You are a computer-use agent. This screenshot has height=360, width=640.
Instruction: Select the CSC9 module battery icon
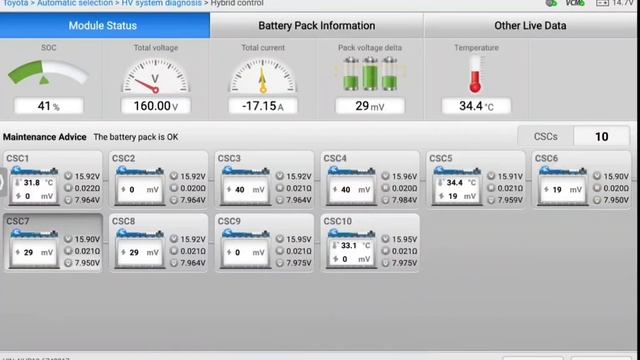coord(246,249)
